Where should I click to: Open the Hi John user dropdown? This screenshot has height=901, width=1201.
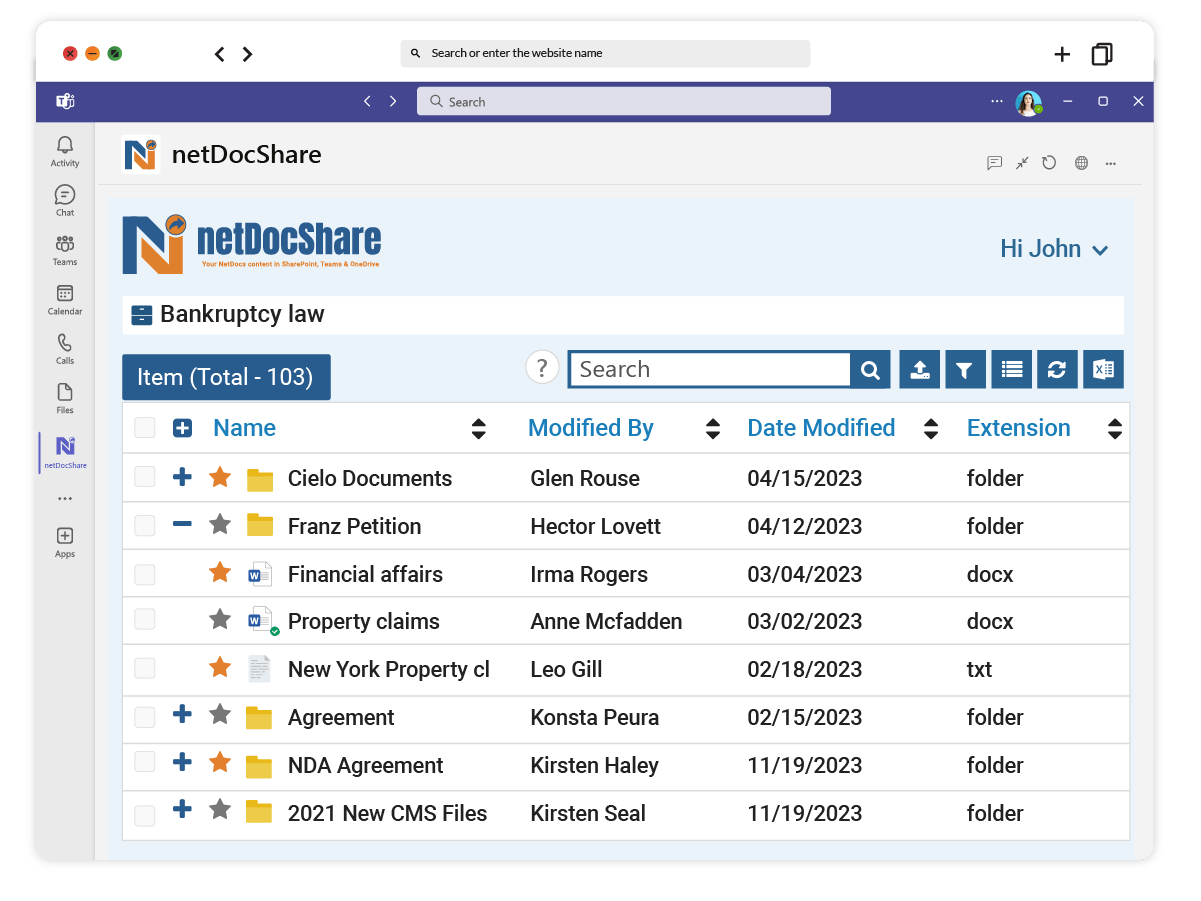[x=1054, y=249]
